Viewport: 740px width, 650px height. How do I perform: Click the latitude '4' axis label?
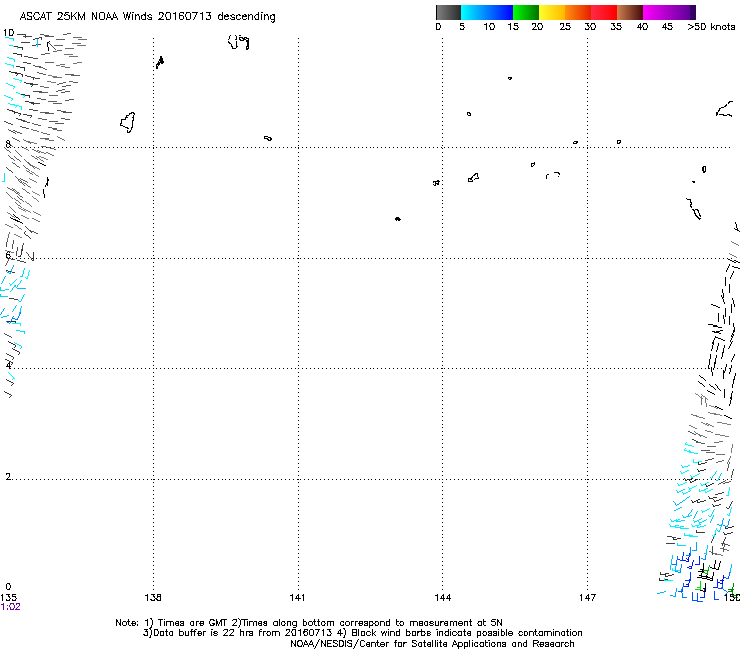click(8, 365)
